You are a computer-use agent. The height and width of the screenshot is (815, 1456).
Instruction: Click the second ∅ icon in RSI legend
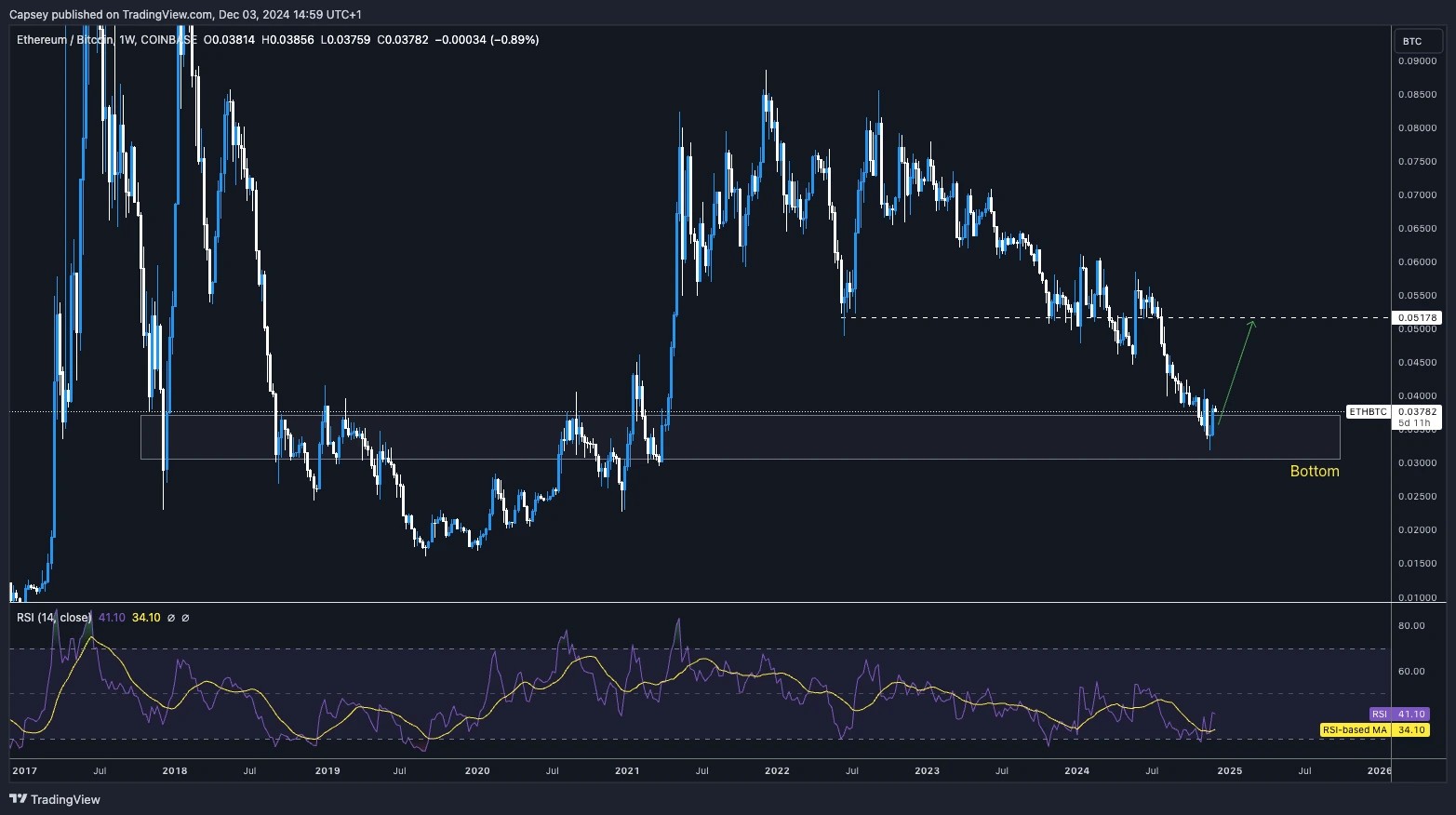point(184,617)
